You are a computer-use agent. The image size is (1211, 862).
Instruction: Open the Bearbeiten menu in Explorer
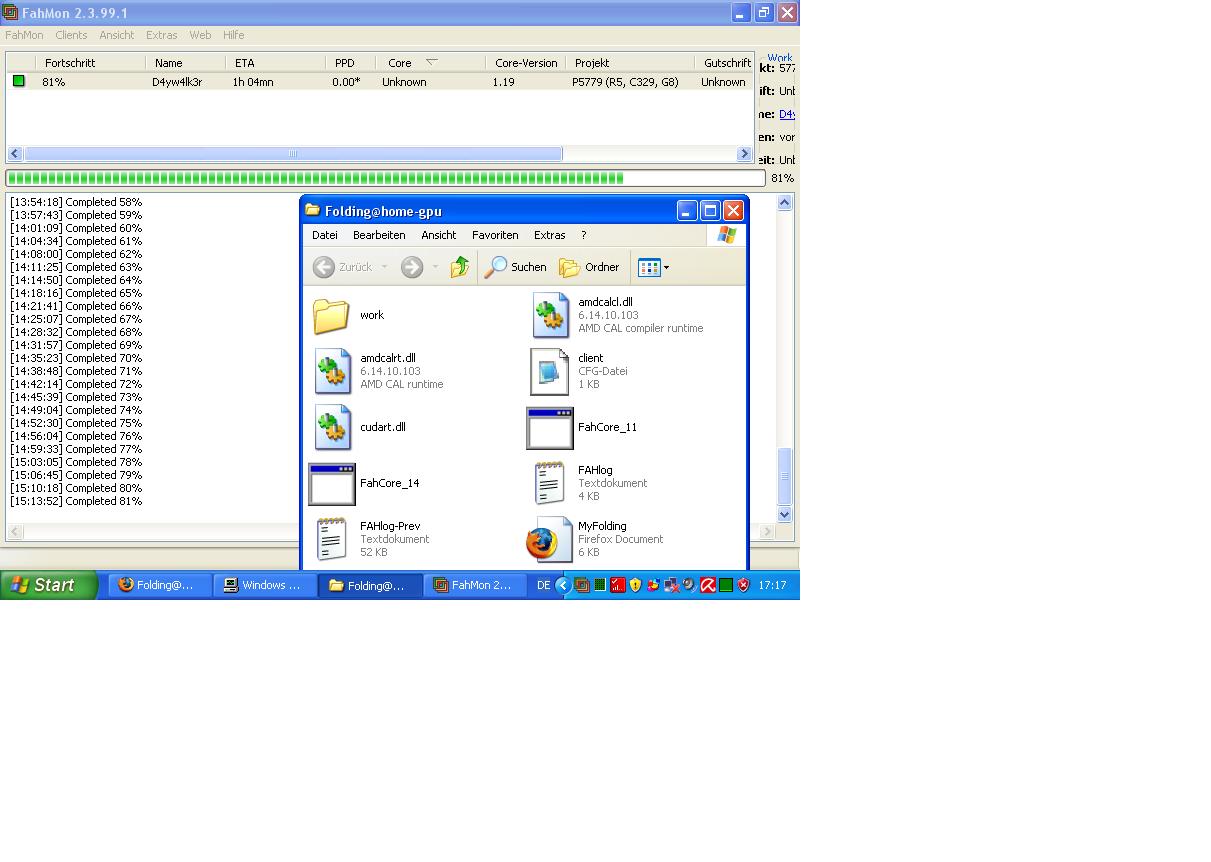point(379,235)
